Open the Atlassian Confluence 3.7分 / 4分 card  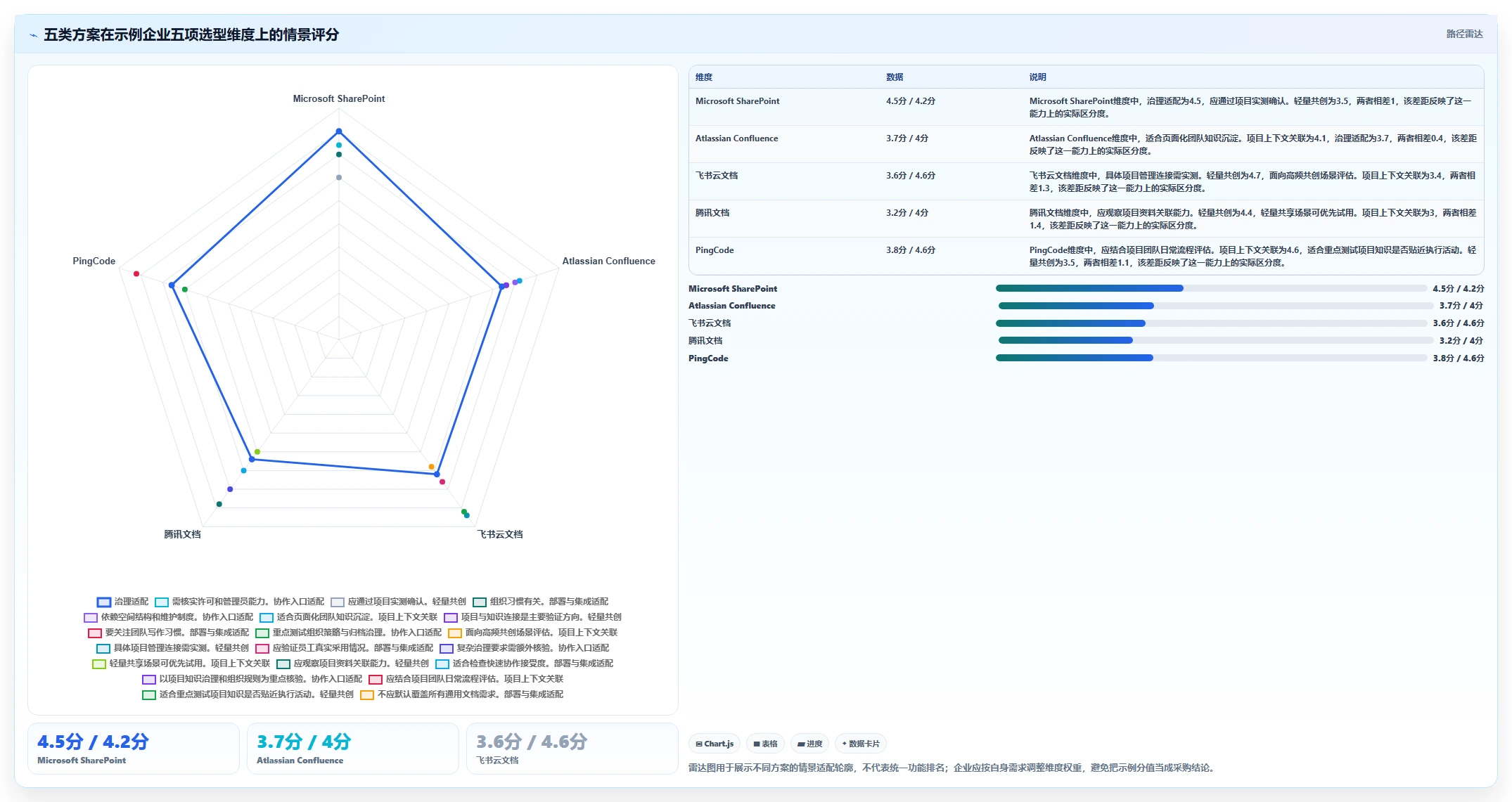tap(353, 749)
